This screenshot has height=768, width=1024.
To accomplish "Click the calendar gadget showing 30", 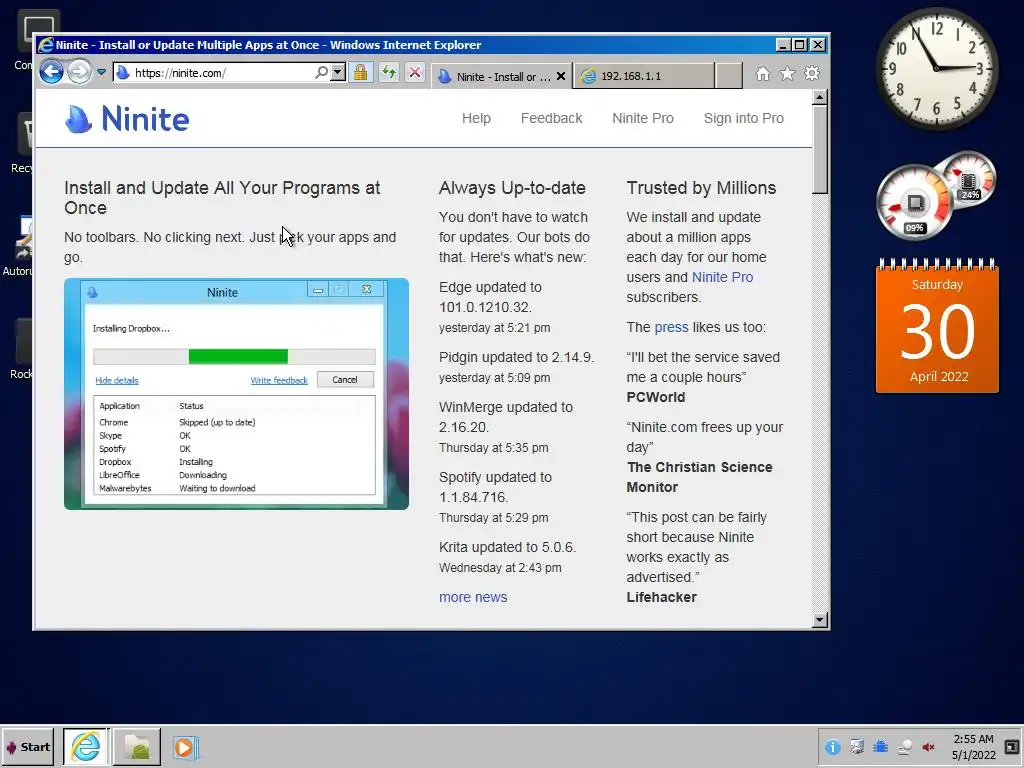I will click(x=937, y=325).
